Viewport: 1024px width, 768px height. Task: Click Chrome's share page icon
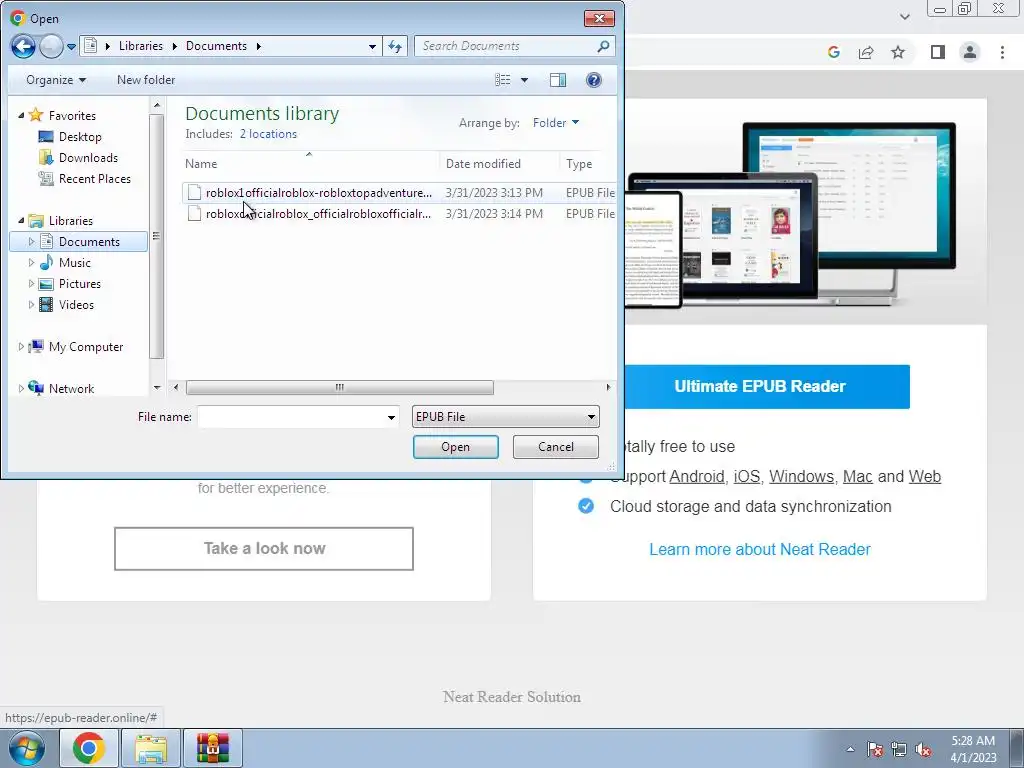tap(866, 52)
